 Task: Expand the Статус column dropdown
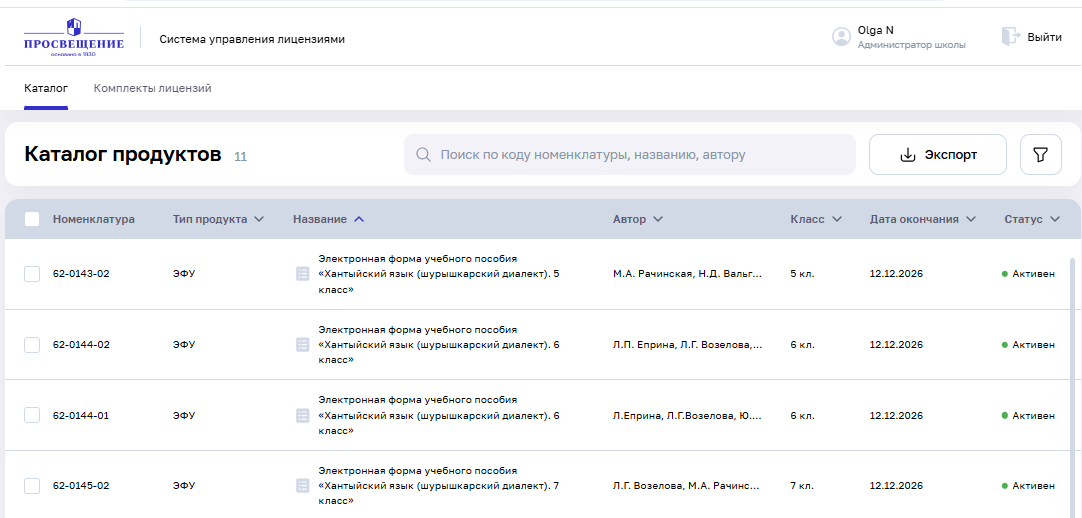[x=1055, y=219]
